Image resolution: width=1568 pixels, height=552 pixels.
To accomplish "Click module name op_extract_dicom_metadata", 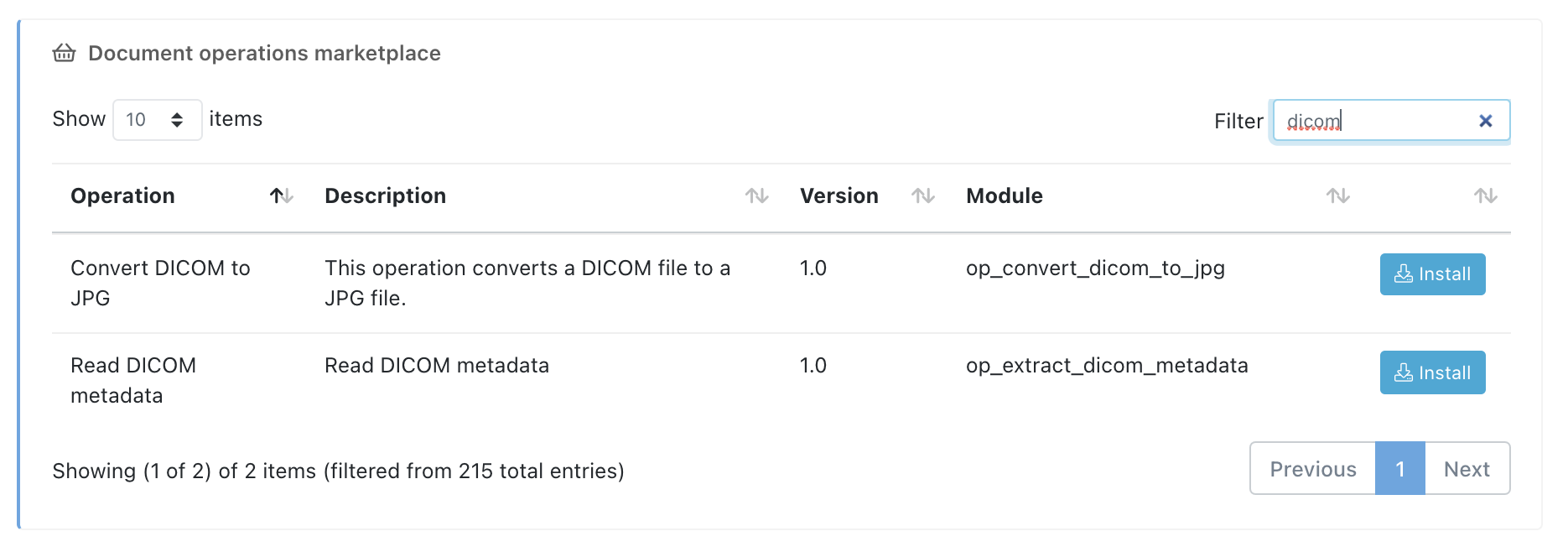I will click(1107, 366).
